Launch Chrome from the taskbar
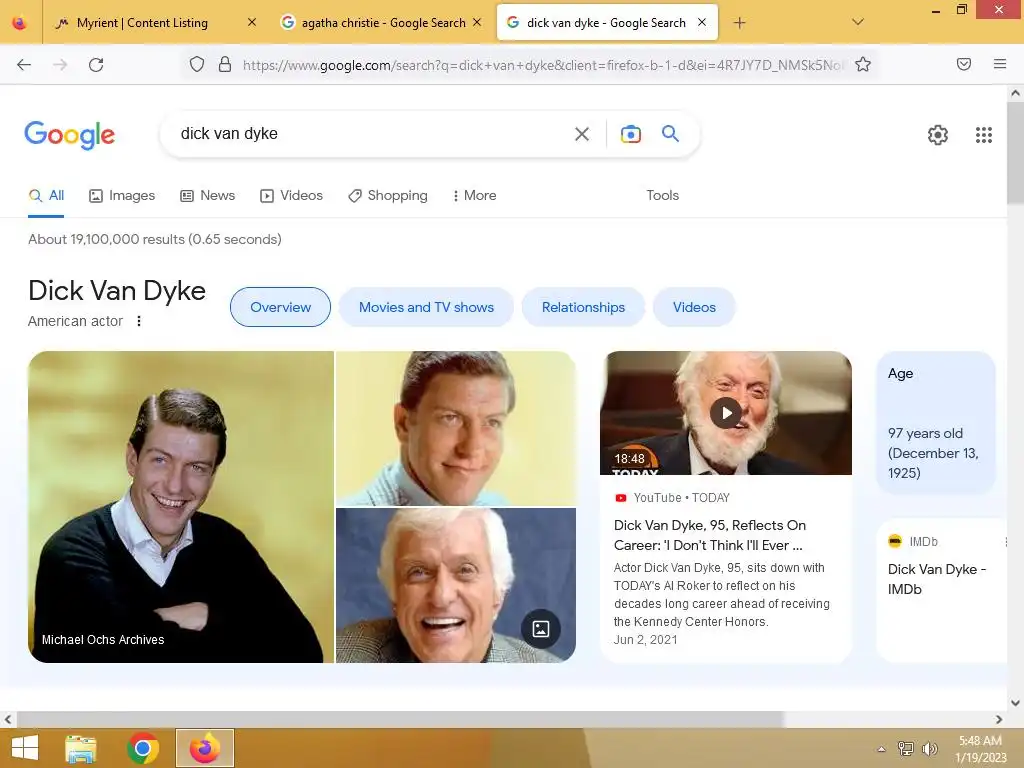The height and width of the screenshot is (768, 1024). (x=143, y=748)
